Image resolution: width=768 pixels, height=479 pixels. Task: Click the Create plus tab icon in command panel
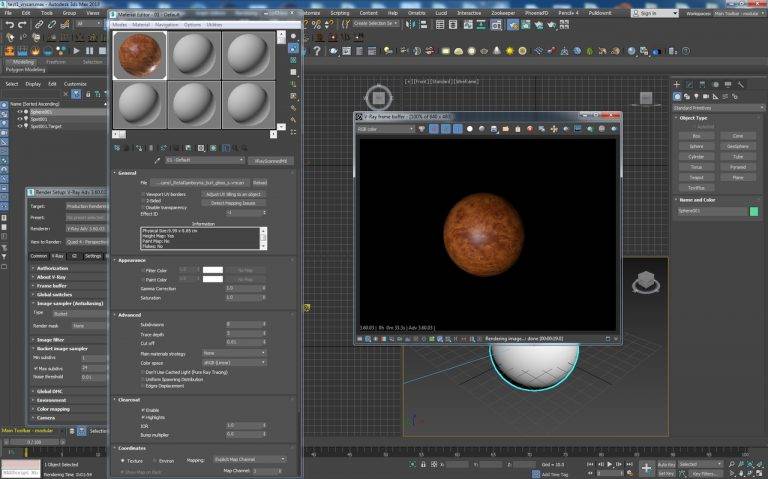coord(677,84)
